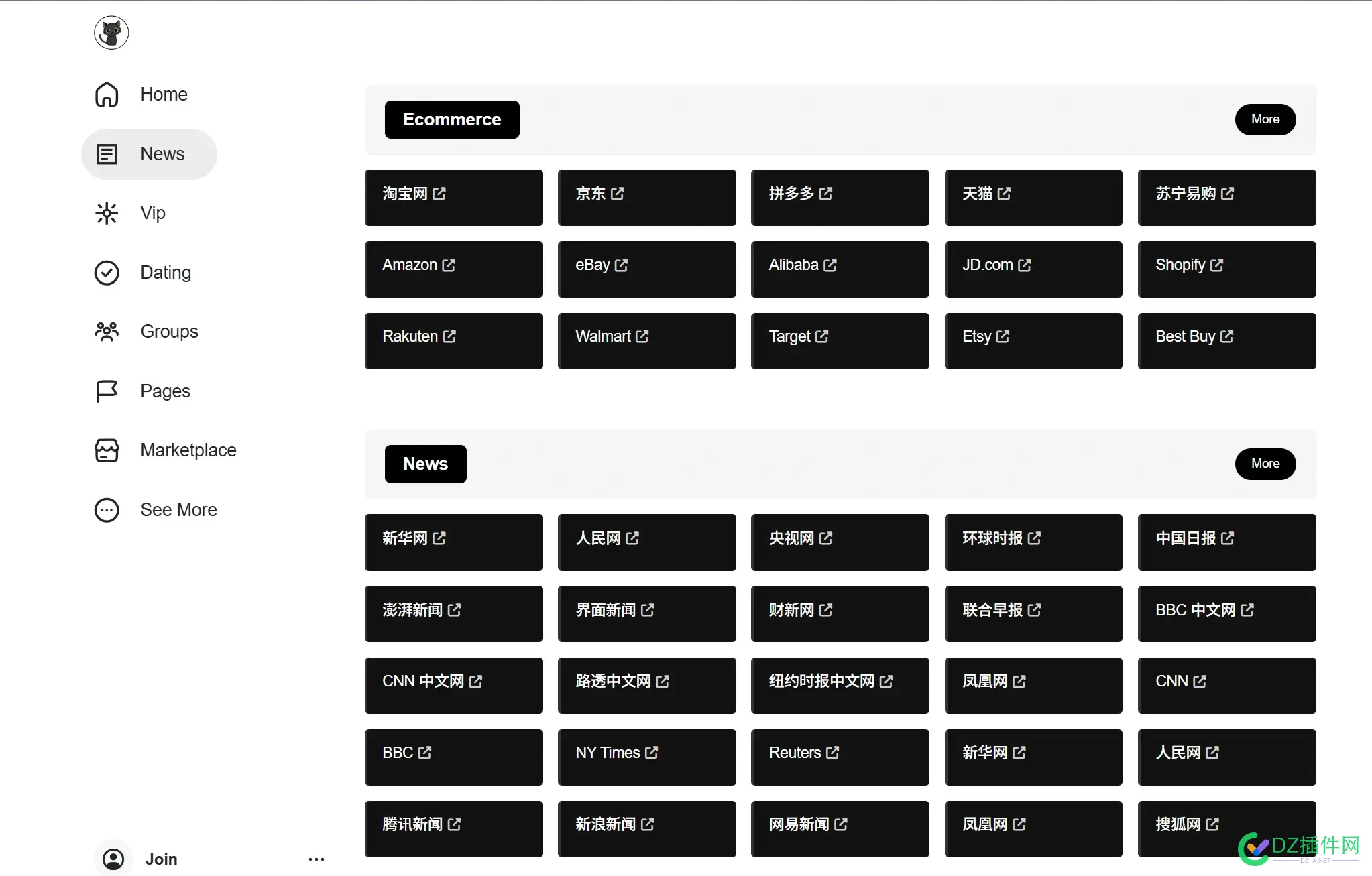Screen dimensions: 1372x876
Task: Click the Dating checkmark circle icon
Action: coord(107,273)
